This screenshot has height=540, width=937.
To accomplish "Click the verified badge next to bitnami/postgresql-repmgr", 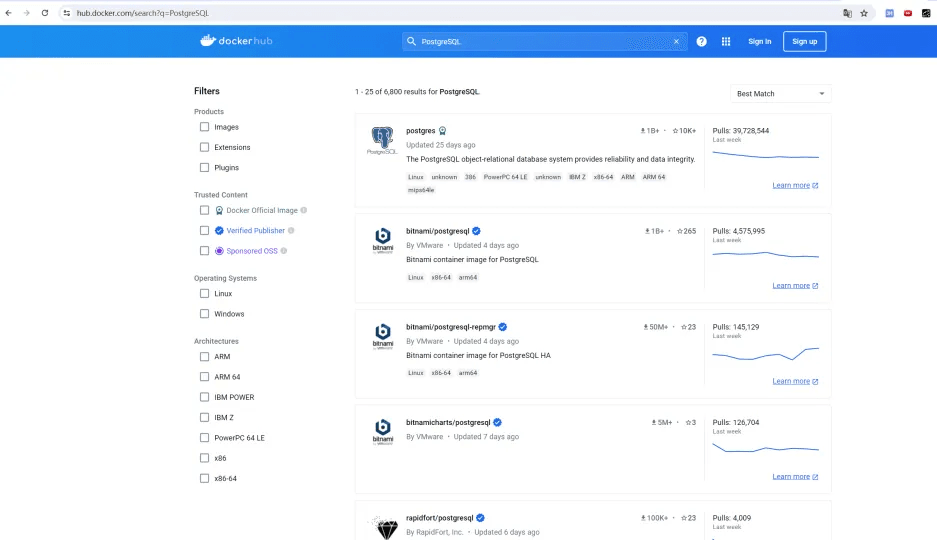I will pos(503,327).
